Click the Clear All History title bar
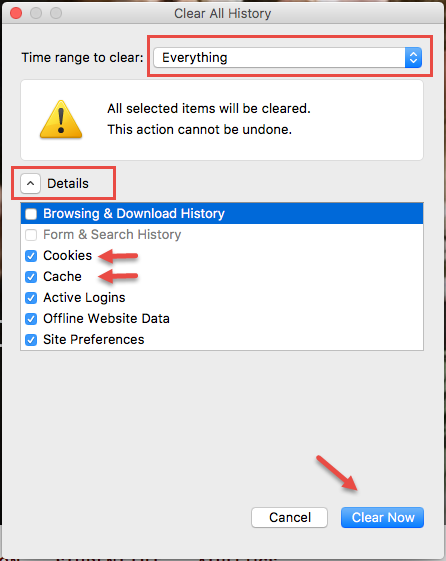The height and width of the screenshot is (561, 446). (222, 14)
